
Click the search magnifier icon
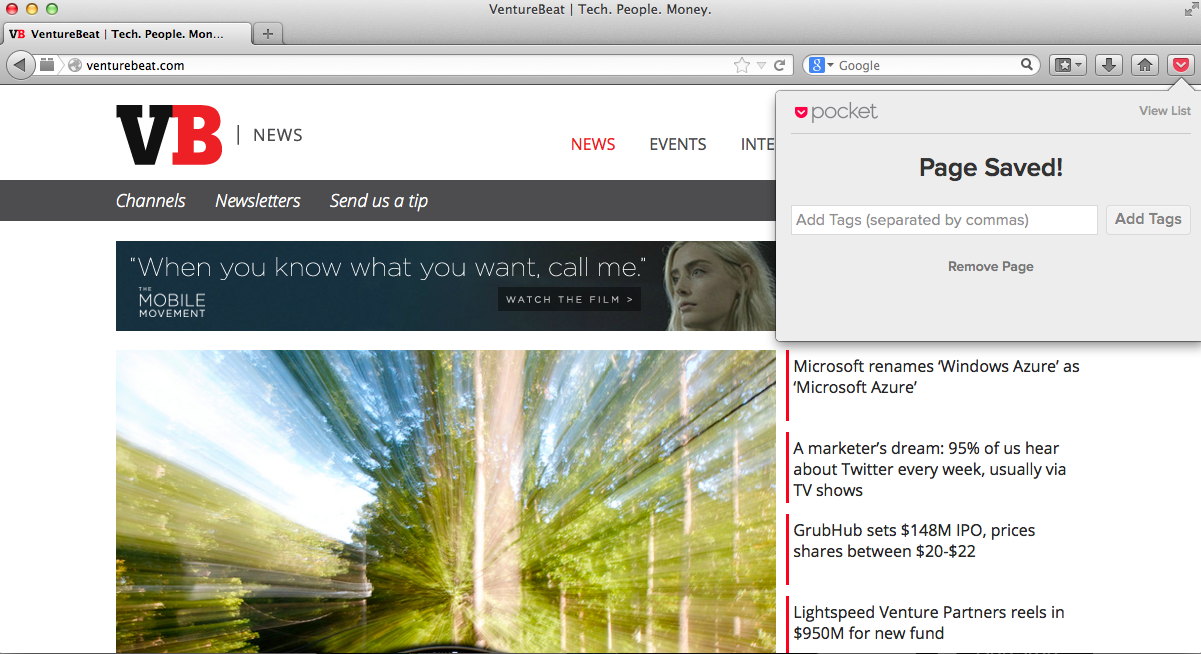1027,65
